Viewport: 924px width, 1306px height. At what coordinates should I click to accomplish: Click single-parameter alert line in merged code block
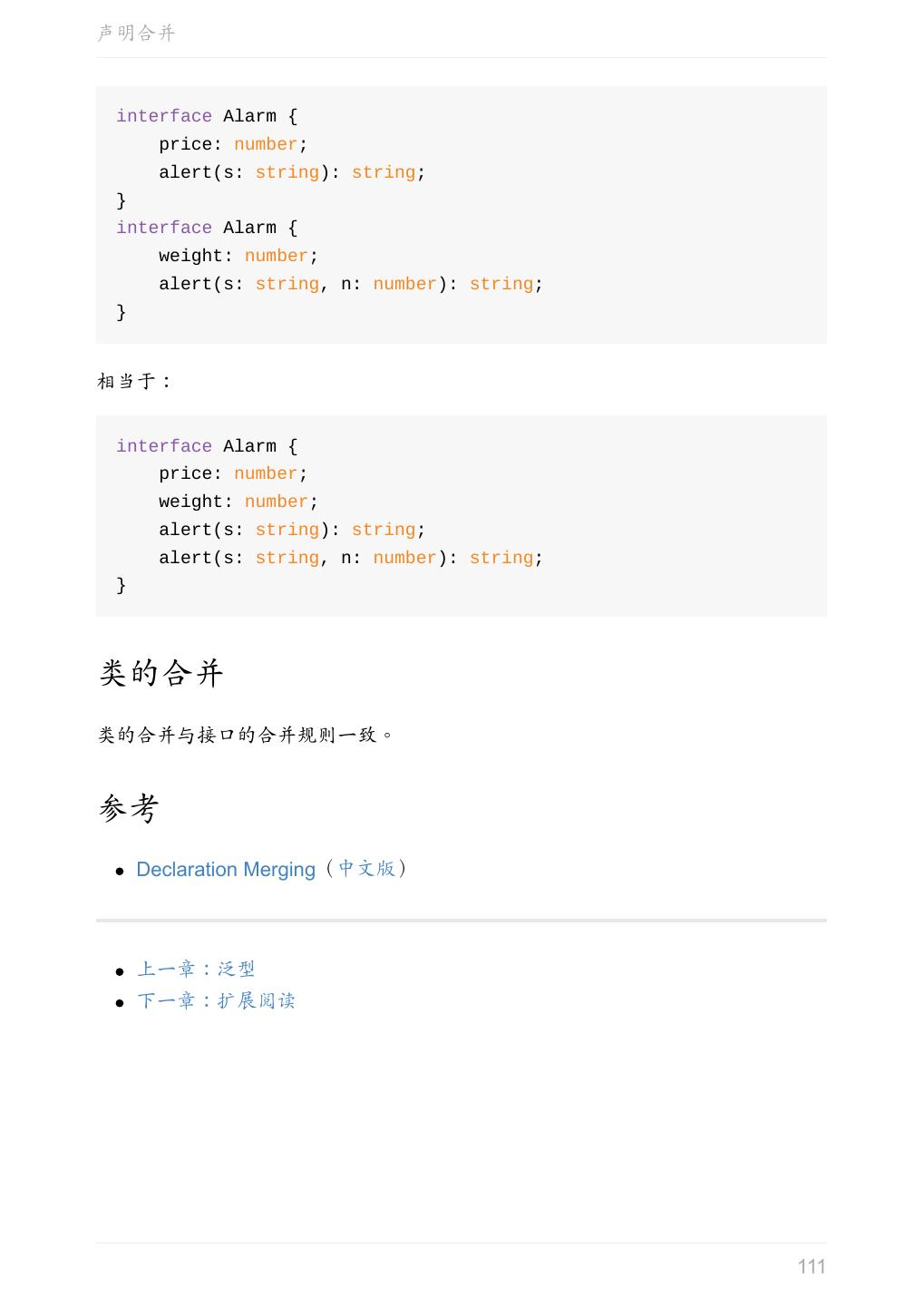tap(292, 531)
